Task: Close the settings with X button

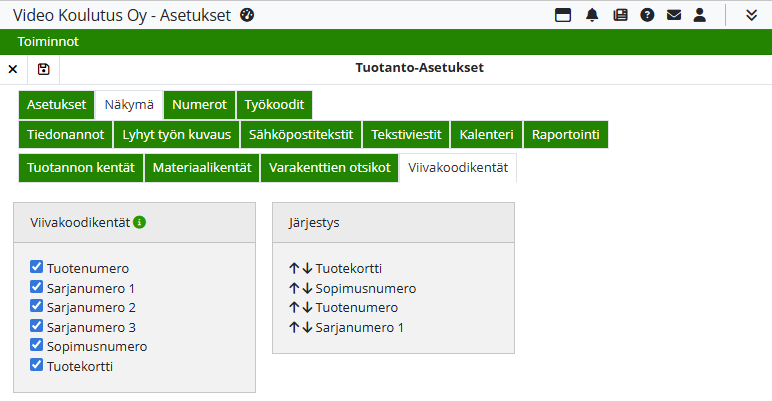Action: tap(13, 69)
